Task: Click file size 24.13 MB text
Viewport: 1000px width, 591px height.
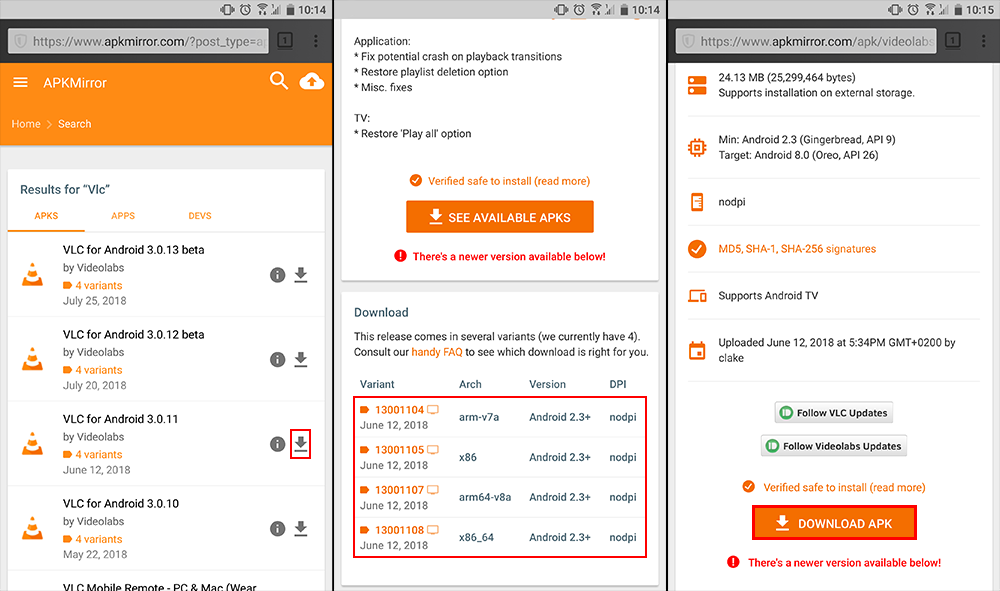Action: pos(787,78)
